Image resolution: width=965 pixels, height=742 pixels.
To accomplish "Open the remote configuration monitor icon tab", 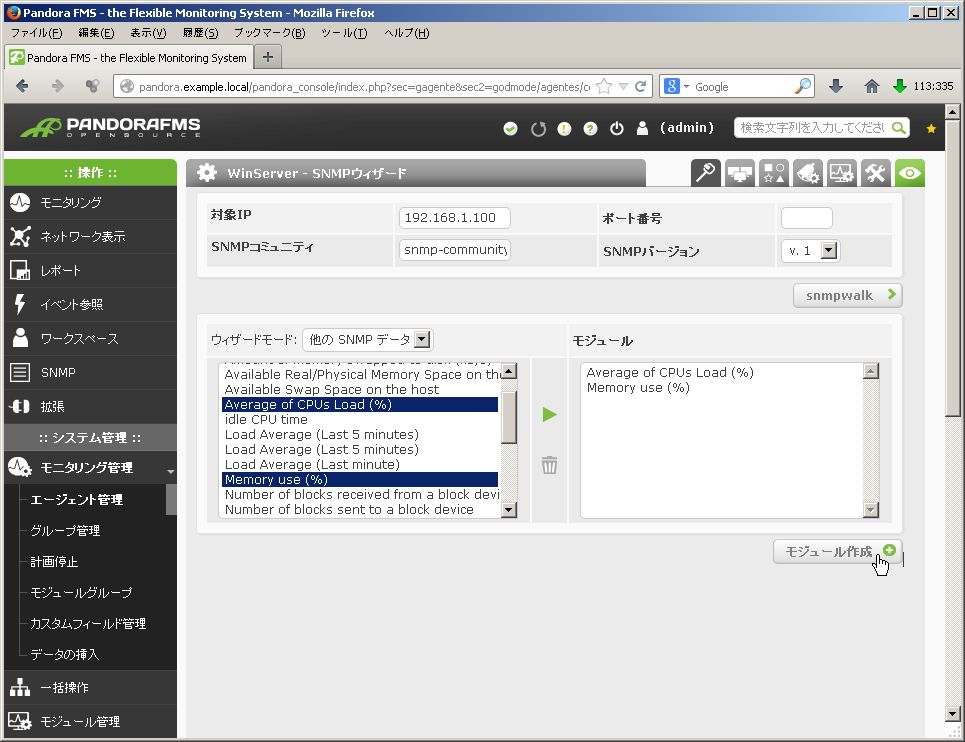I will click(x=739, y=173).
